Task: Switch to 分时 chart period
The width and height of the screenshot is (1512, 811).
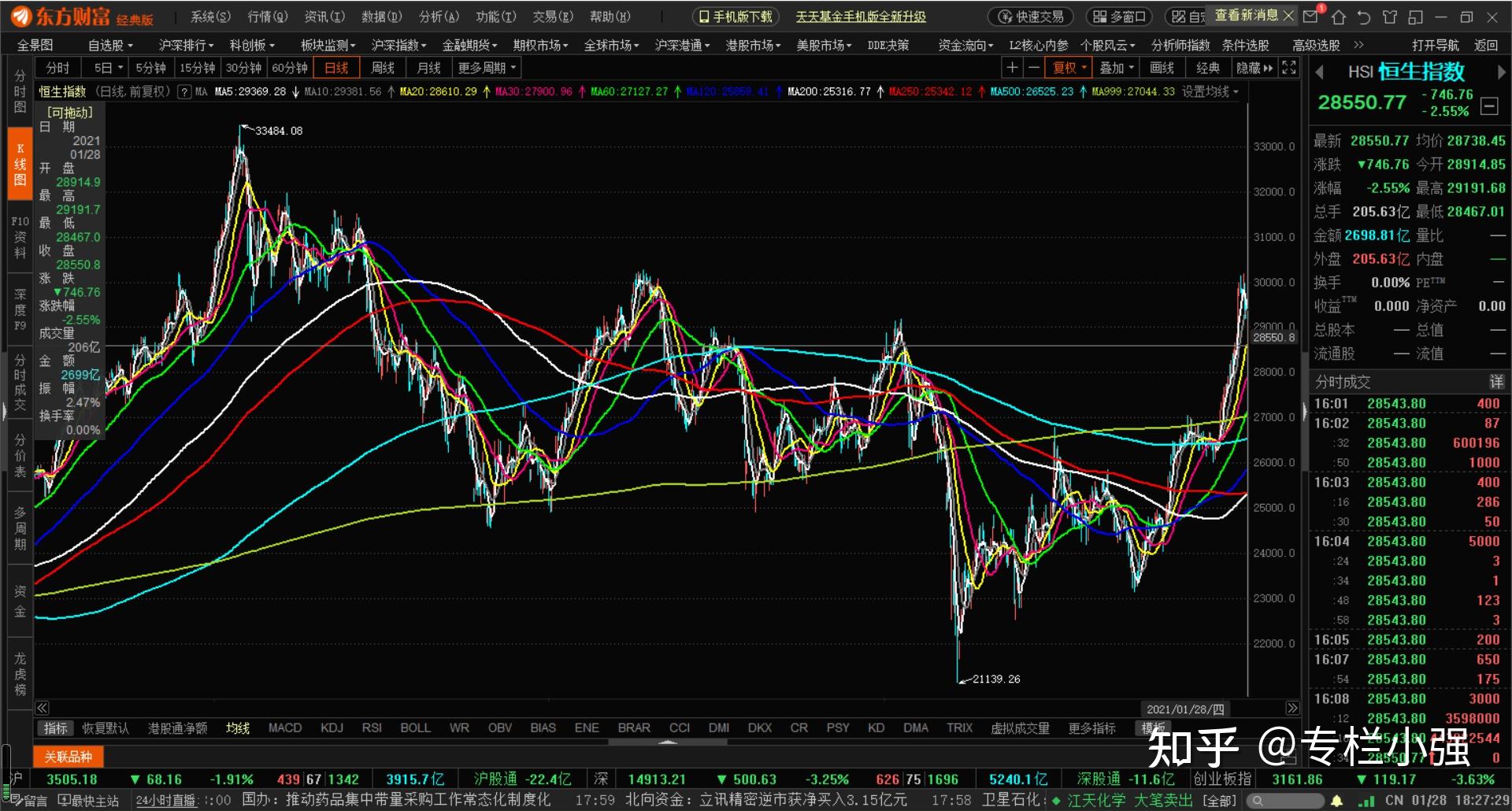Action: (57, 68)
